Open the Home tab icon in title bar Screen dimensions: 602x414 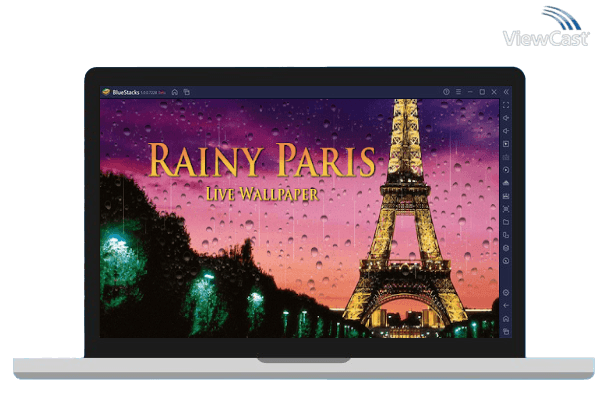[175, 92]
